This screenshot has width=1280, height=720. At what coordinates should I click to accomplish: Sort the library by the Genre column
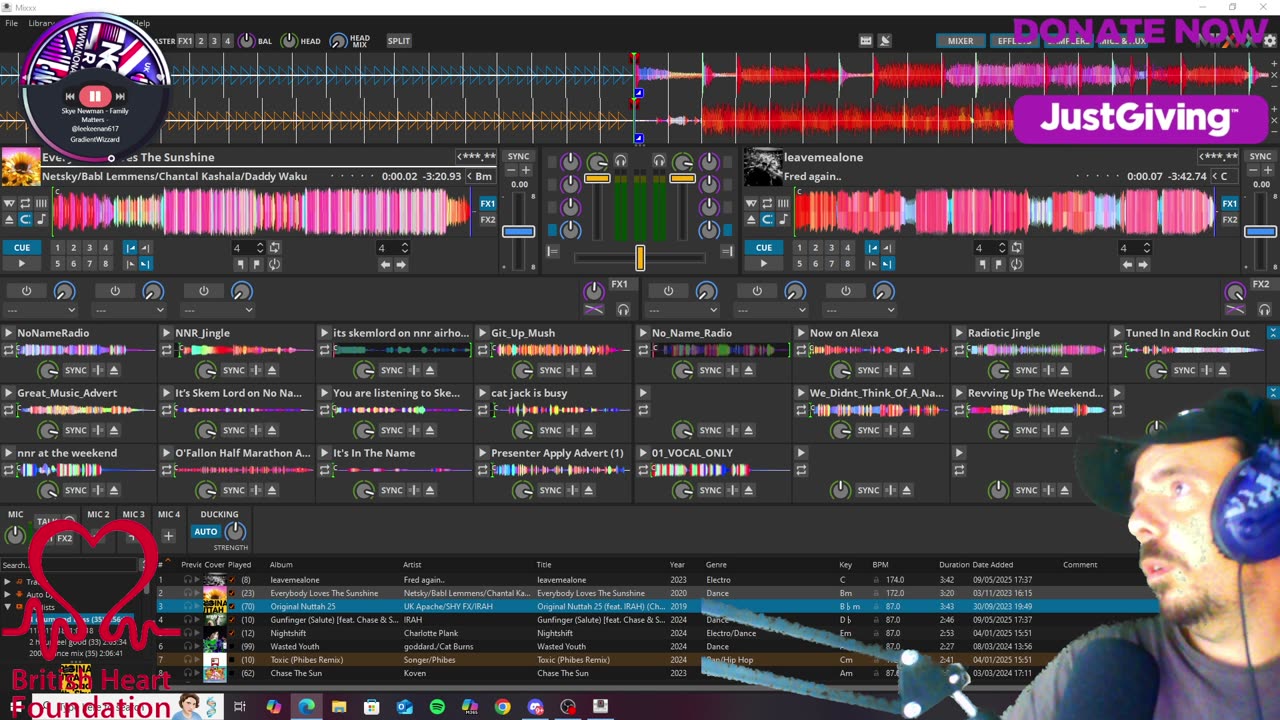[716, 565]
